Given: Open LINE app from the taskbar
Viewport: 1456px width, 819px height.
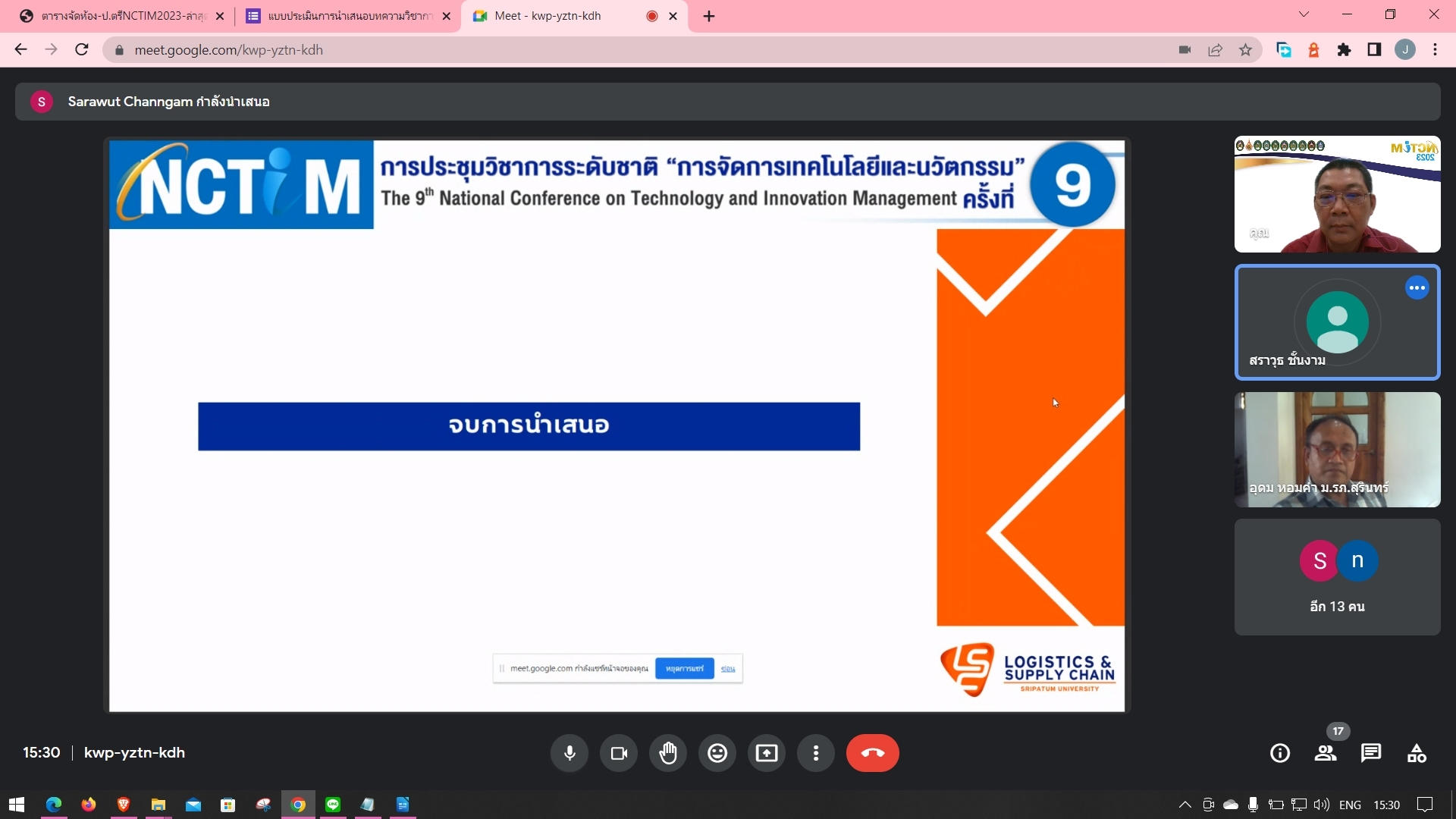Looking at the screenshot, I should [333, 805].
